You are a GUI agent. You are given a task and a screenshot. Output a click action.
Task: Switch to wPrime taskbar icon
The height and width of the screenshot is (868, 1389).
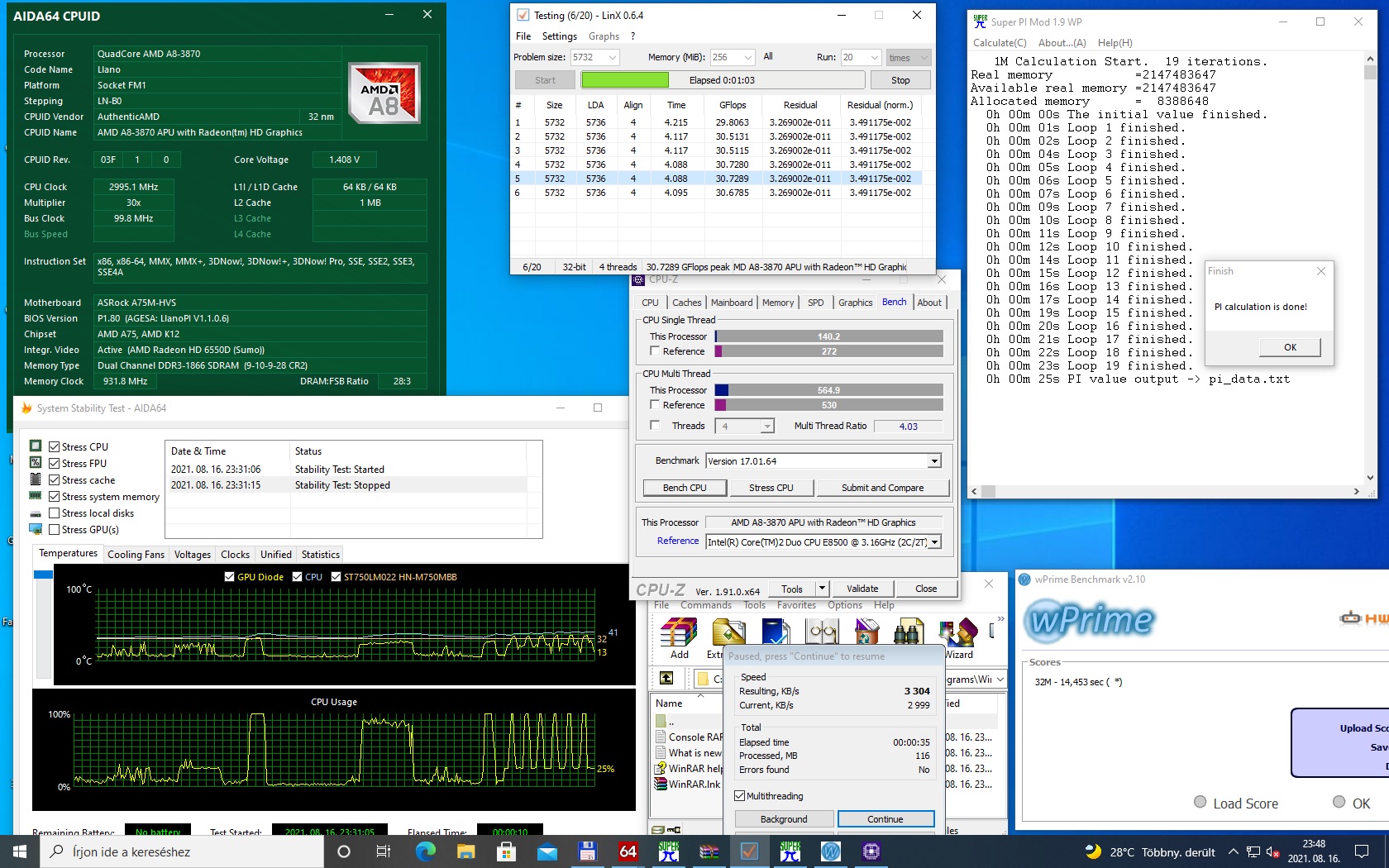coord(830,851)
